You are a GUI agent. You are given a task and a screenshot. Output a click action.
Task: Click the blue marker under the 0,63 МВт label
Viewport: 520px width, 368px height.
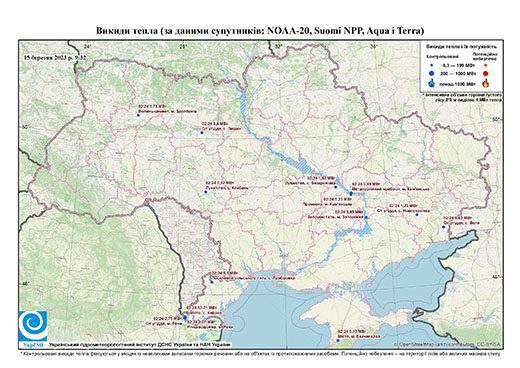tap(443, 227)
